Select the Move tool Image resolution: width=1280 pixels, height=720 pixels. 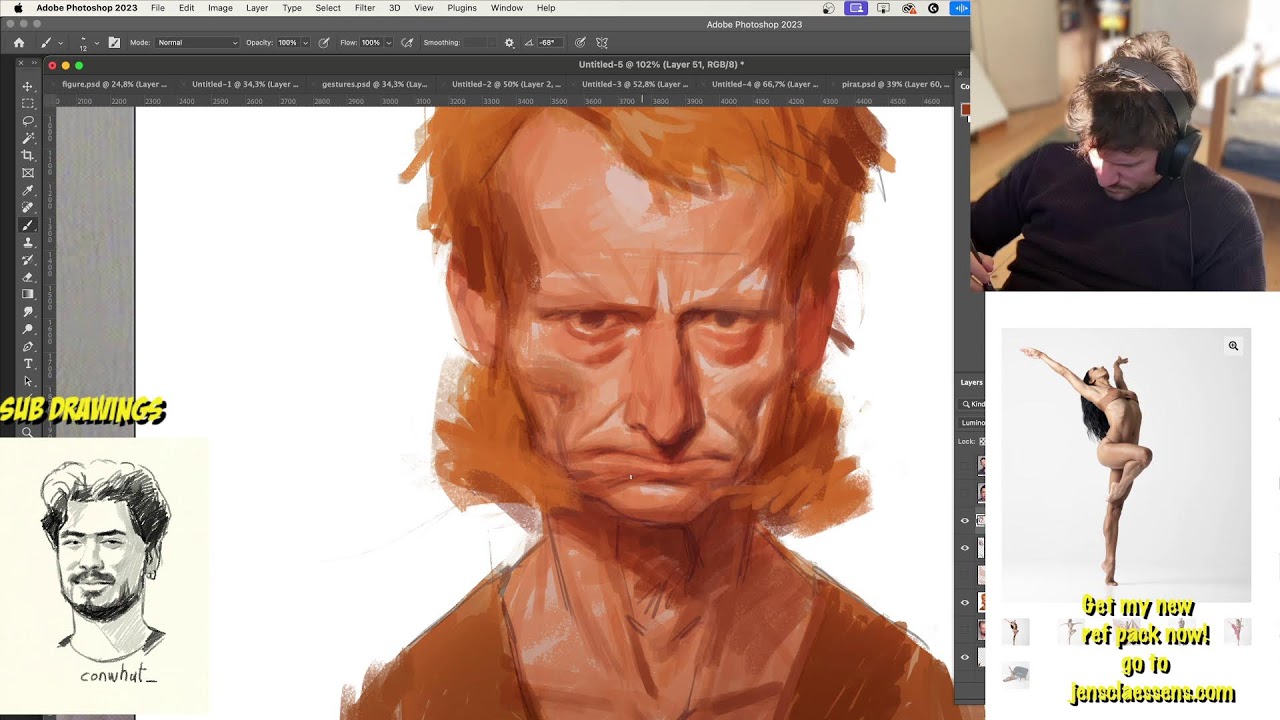pyautogui.click(x=28, y=86)
